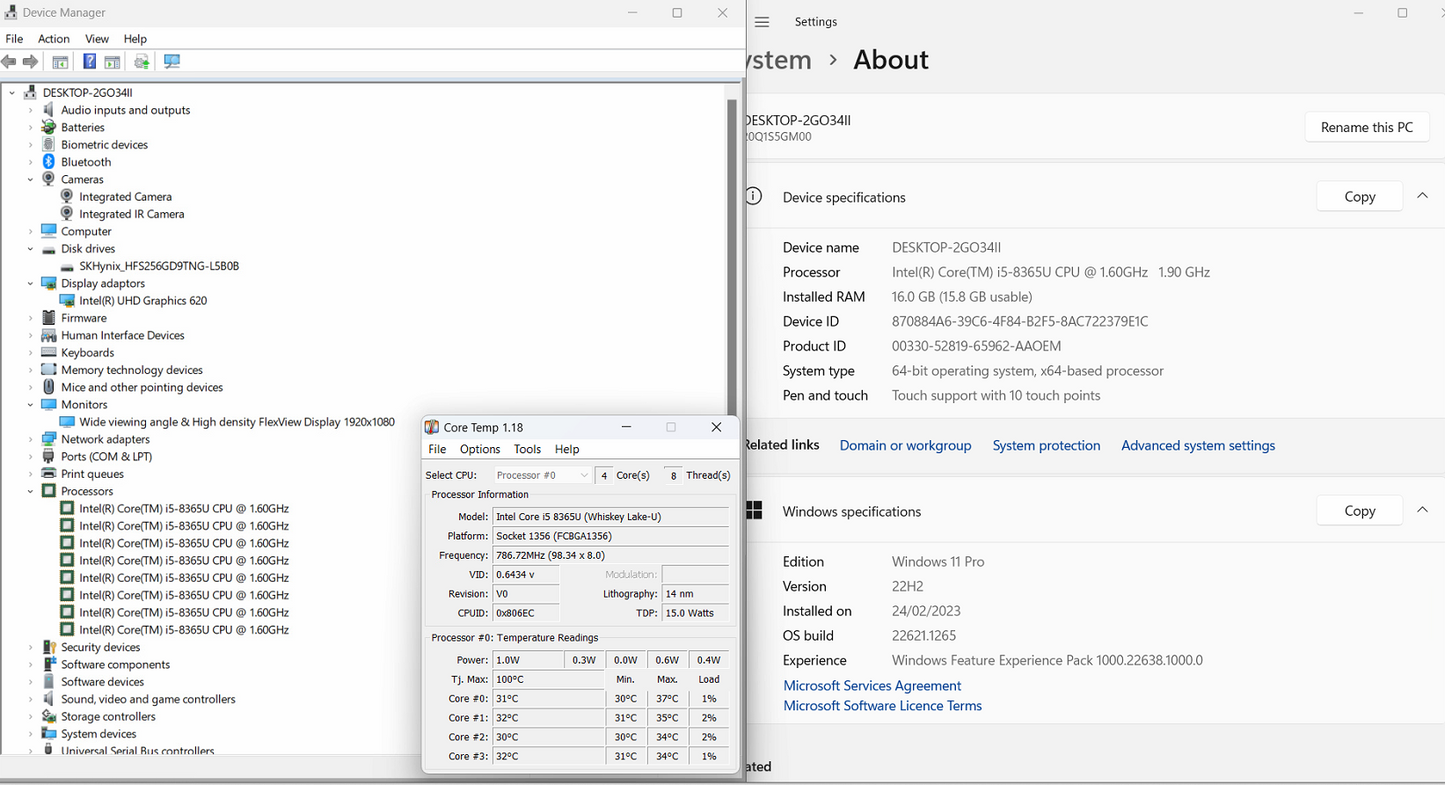
Task: Collapse the Processors tree node
Action: (30, 491)
